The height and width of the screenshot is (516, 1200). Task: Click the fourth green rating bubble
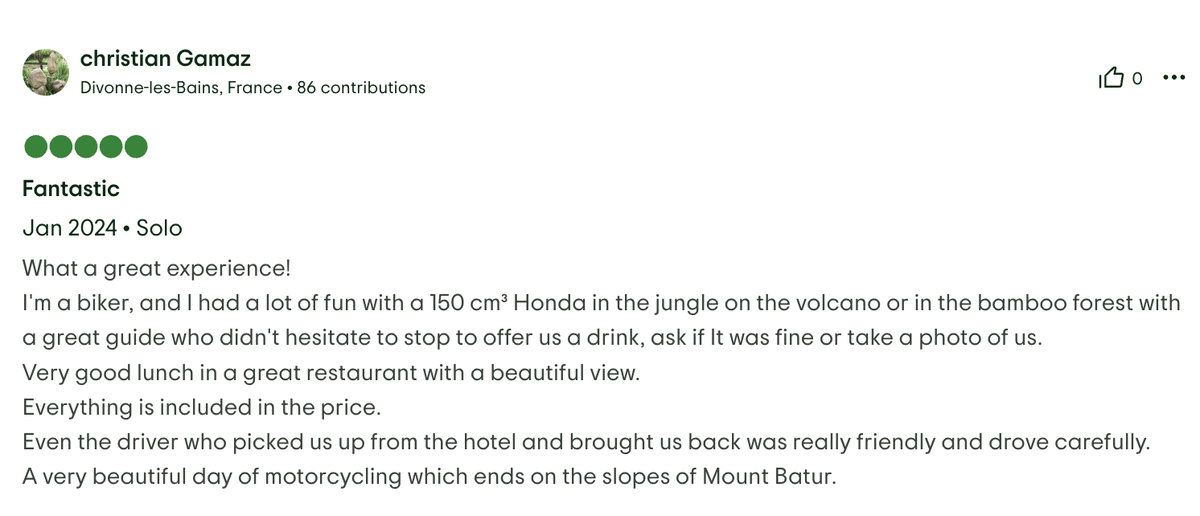tap(110, 147)
